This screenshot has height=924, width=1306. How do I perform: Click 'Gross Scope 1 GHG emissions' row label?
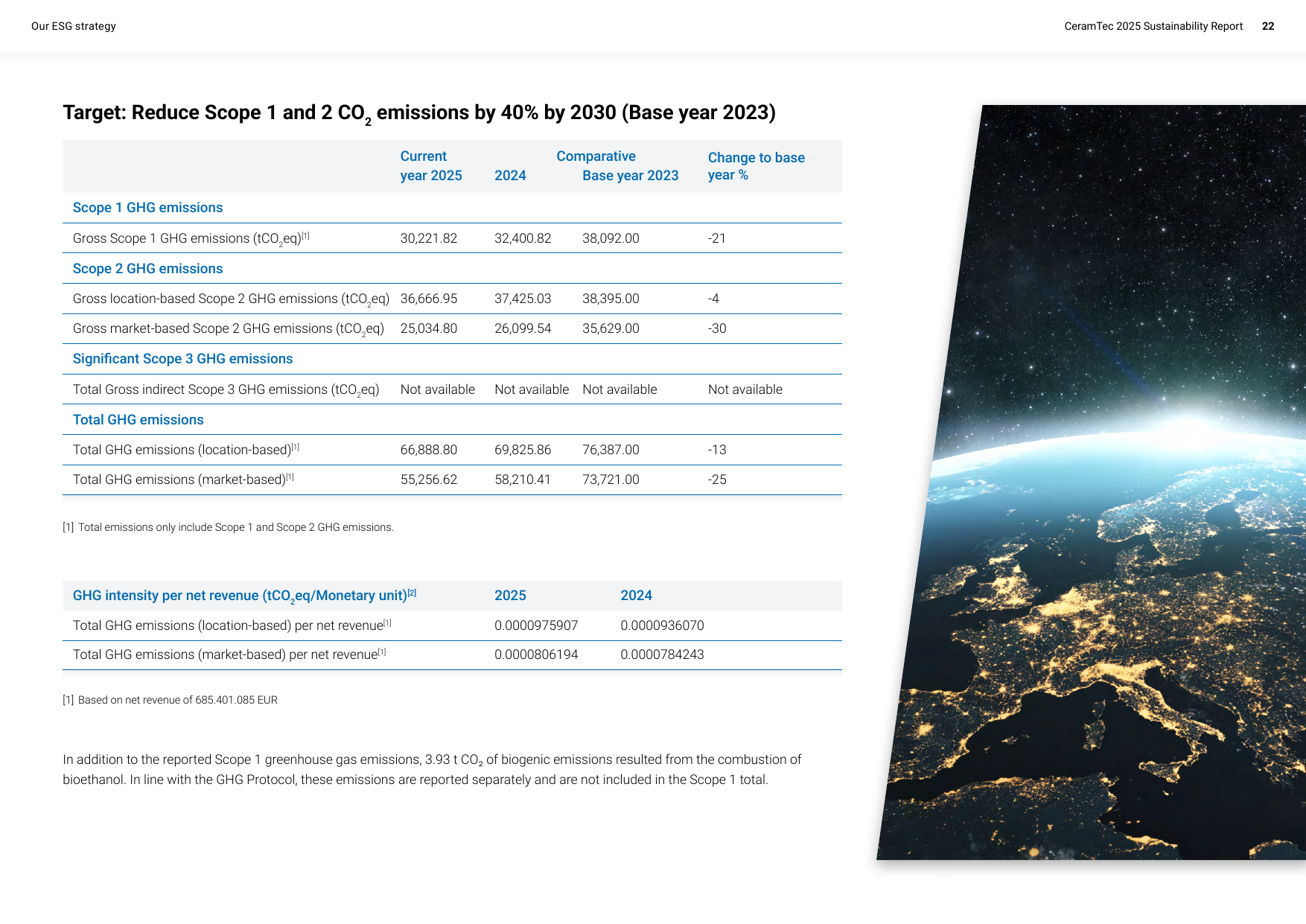(x=191, y=238)
